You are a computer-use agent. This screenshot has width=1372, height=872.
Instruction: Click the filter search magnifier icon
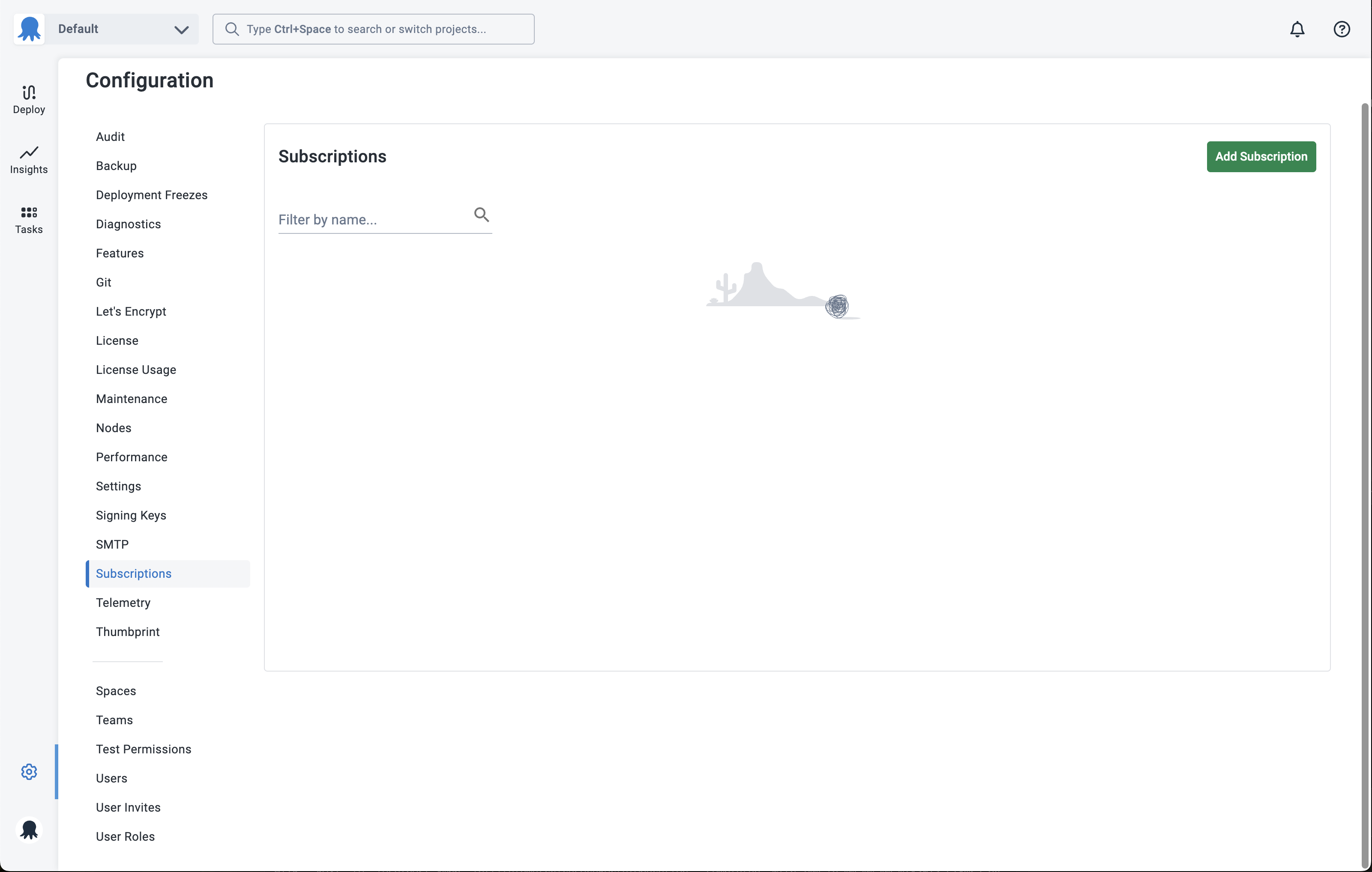482,215
